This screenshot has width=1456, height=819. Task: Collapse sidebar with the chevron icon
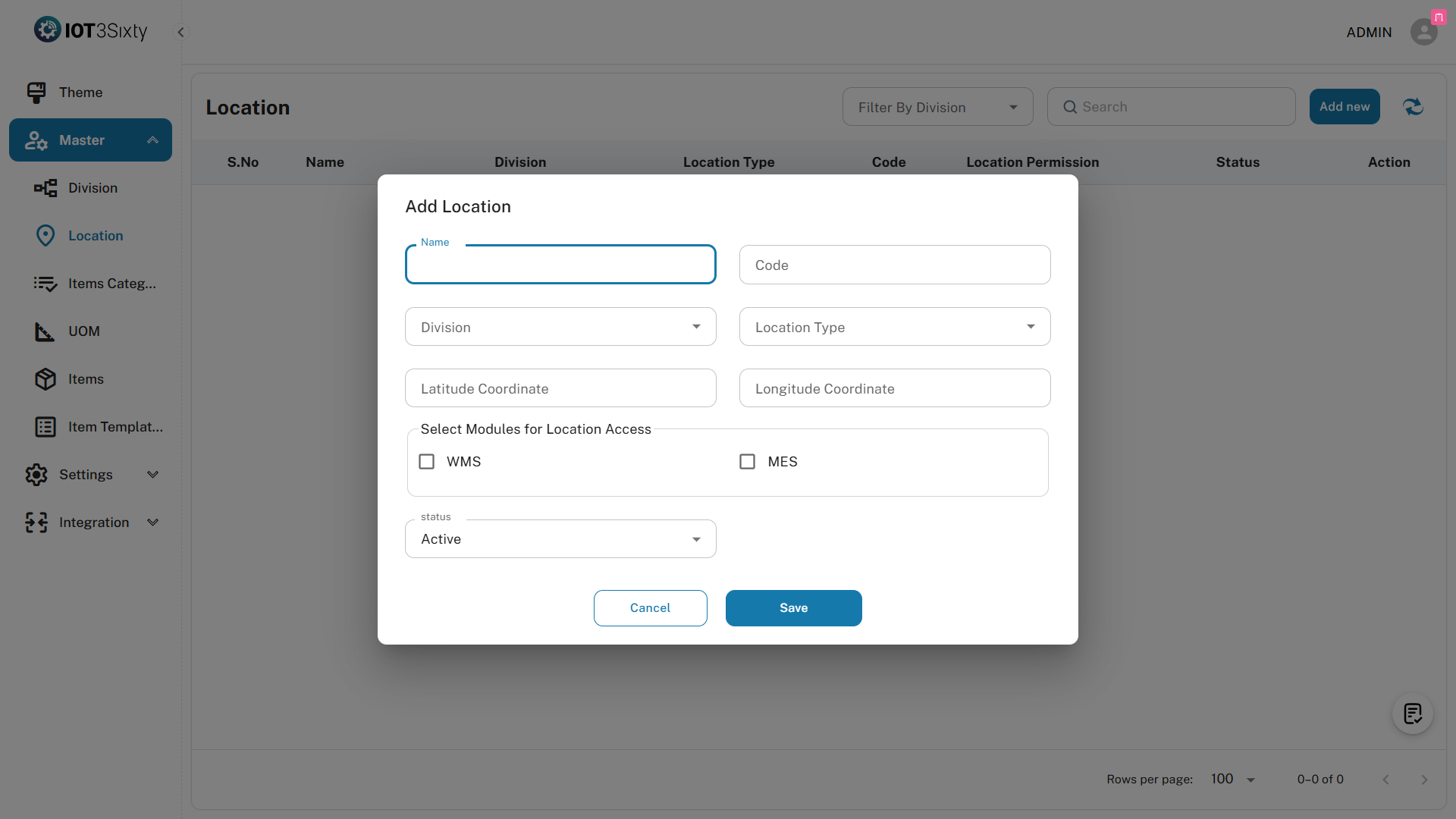(180, 32)
